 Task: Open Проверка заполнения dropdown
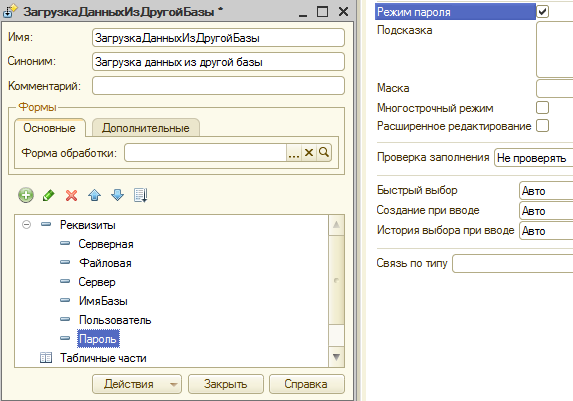pyautogui.click(x=534, y=158)
